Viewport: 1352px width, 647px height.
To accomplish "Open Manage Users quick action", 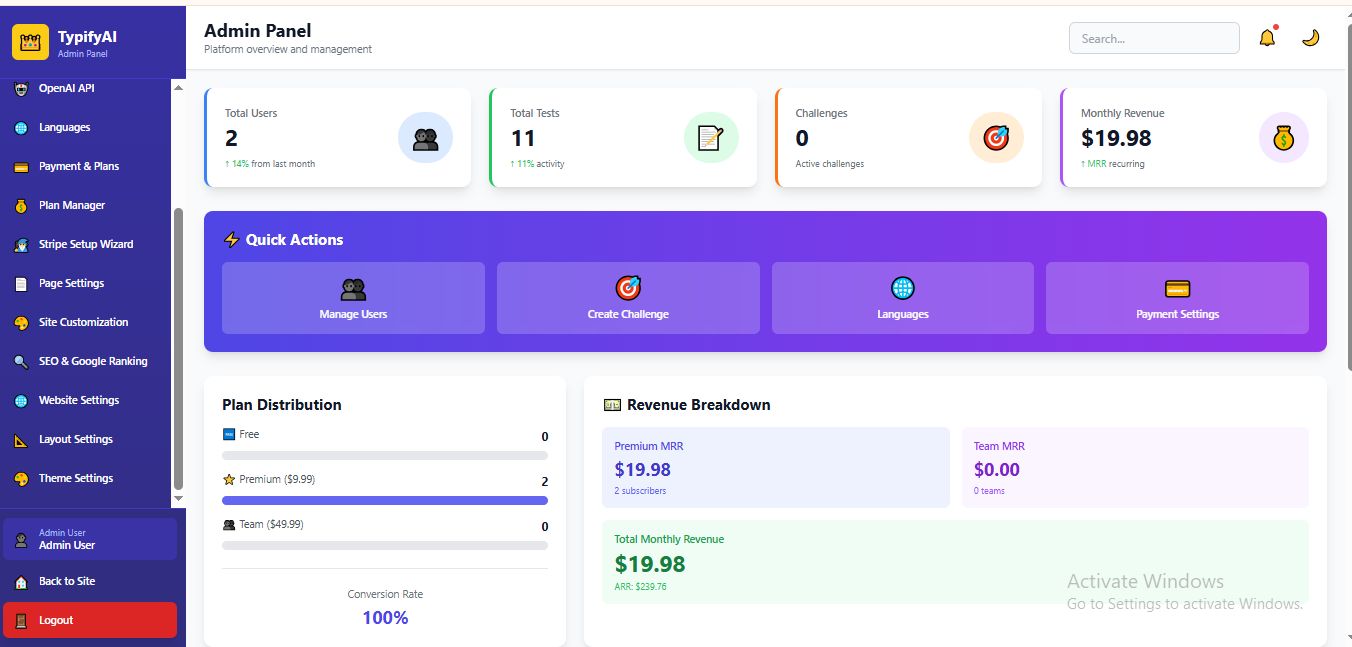I will 353,298.
